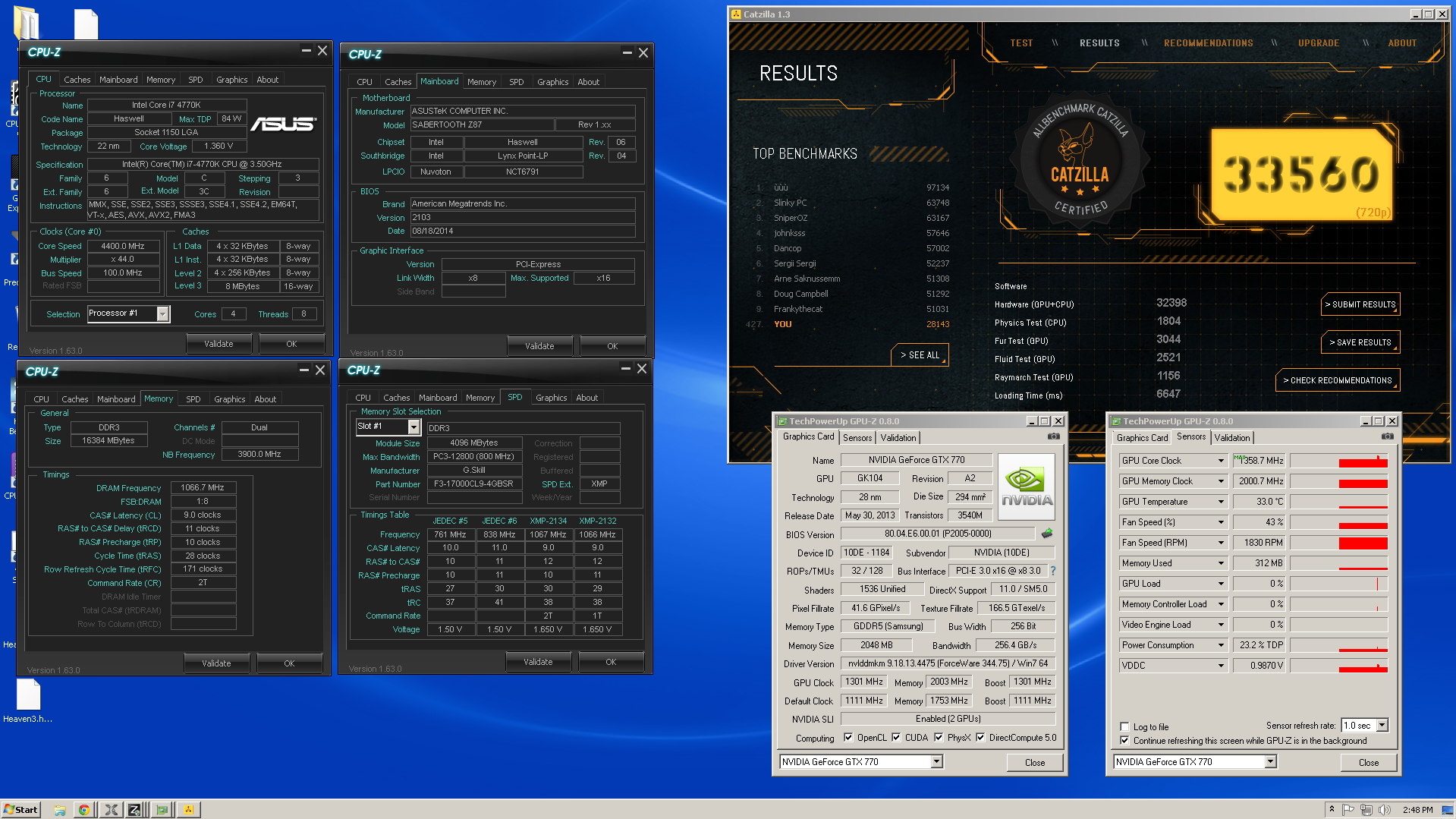Click the CPU-Z taskbar icon

pyautogui.click(x=135, y=810)
